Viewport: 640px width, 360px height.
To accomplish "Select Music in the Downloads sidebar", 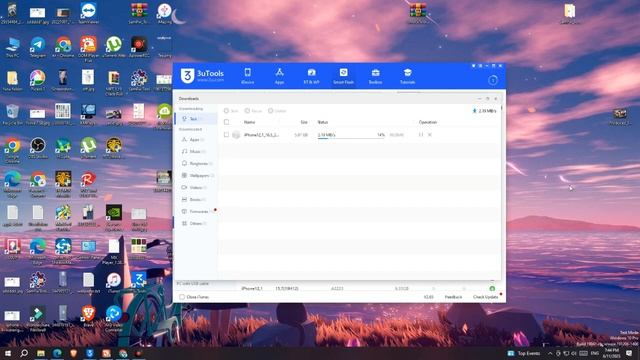I will click(196, 151).
